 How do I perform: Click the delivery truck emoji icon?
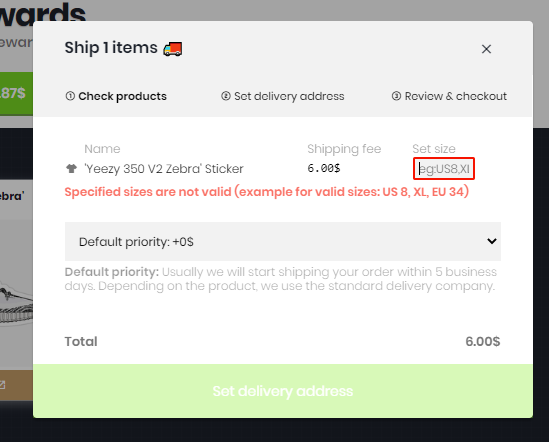point(173,48)
